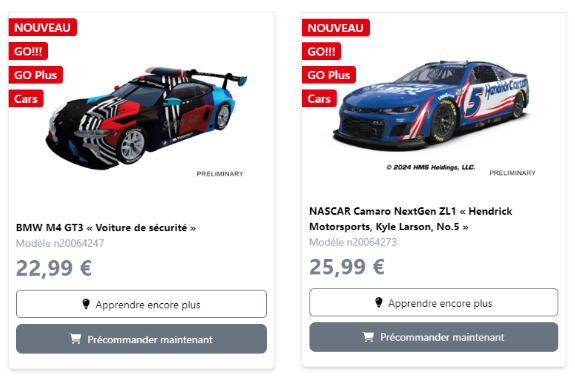Click the lightbulb icon under NASCAR Camaro
The width and height of the screenshot is (575, 376).
tap(379, 303)
